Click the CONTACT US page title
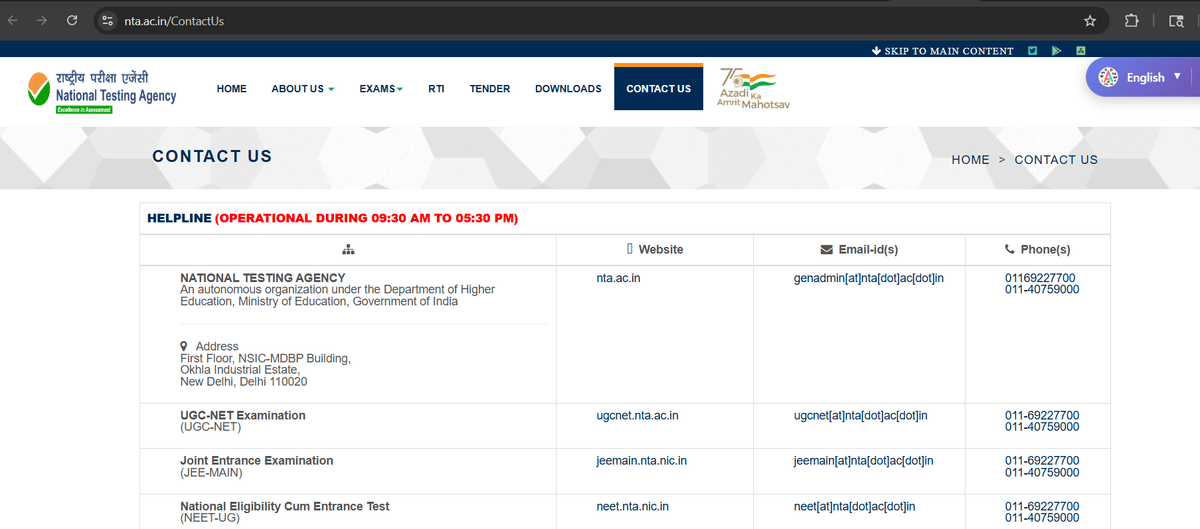Viewport: 1200px width, 529px height. (x=212, y=156)
